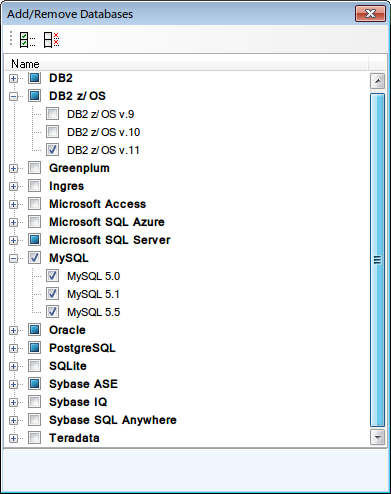391x494 pixels.
Task: Expand the Greenplum node
Action: coord(13,169)
